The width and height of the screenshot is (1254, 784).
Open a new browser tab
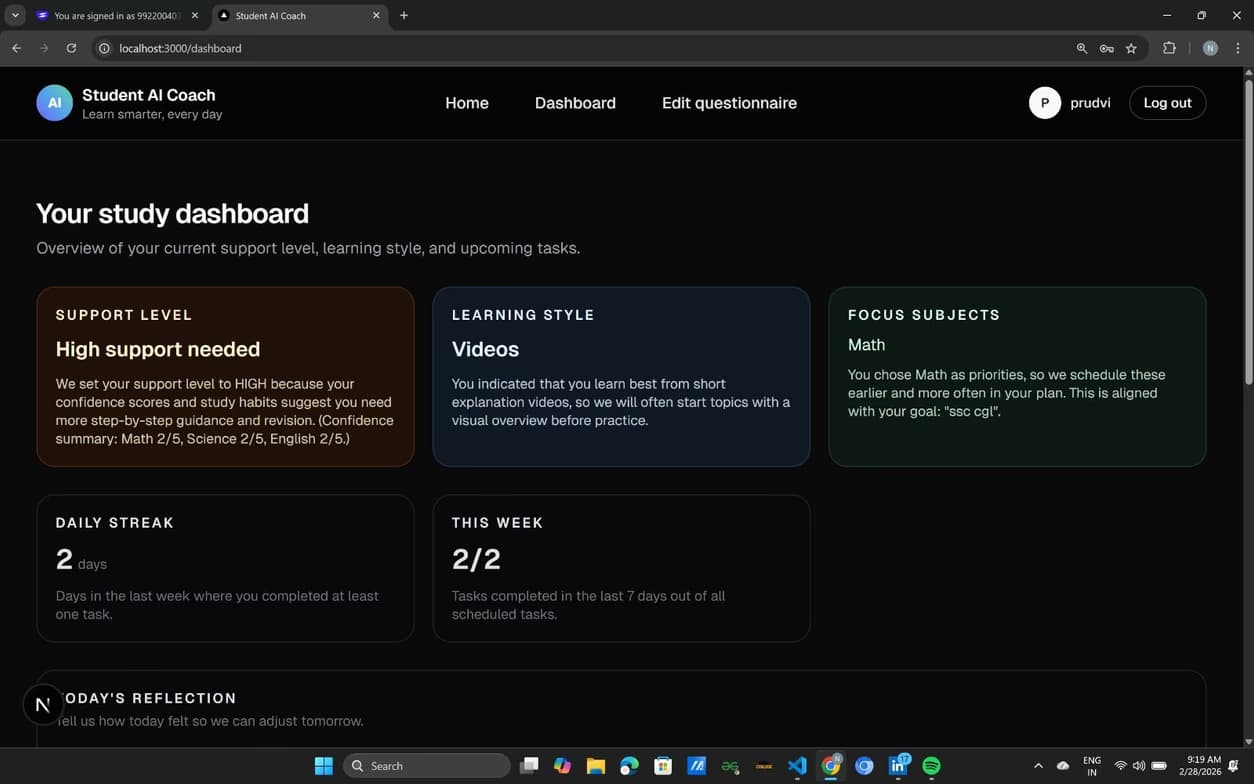[404, 16]
